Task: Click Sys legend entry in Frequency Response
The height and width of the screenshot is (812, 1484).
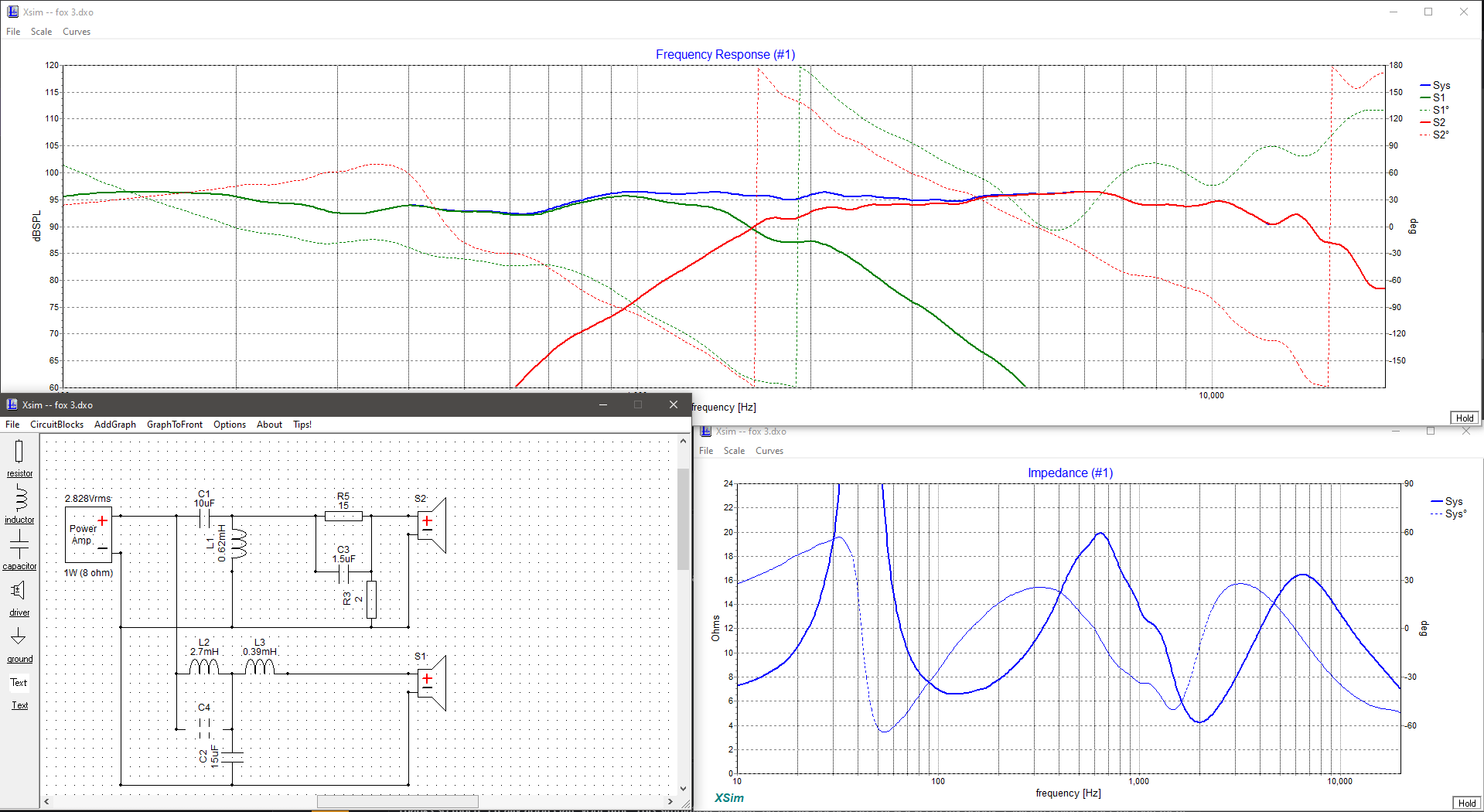Action: point(1435,85)
